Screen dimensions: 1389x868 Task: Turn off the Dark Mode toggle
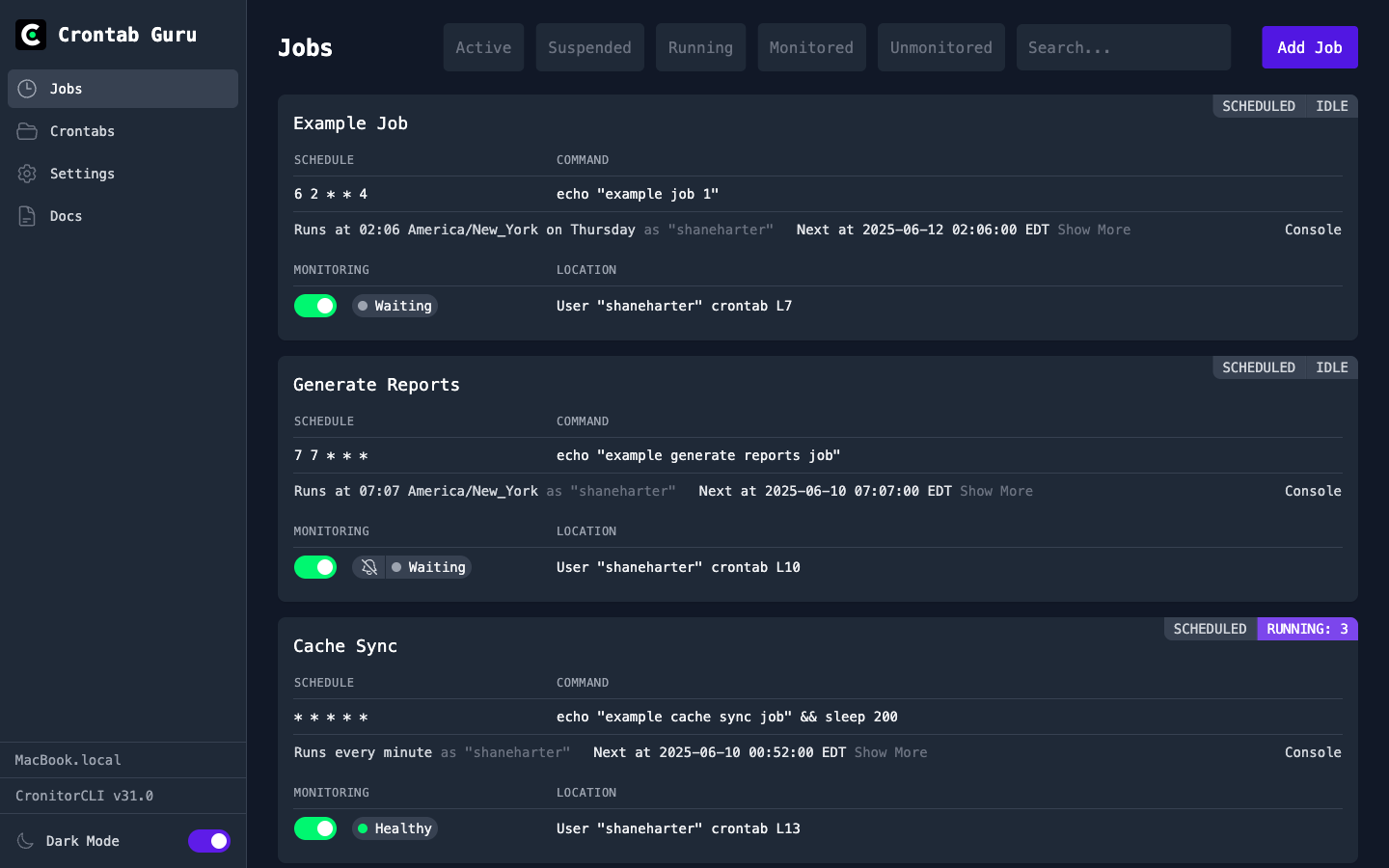[x=209, y=841]
